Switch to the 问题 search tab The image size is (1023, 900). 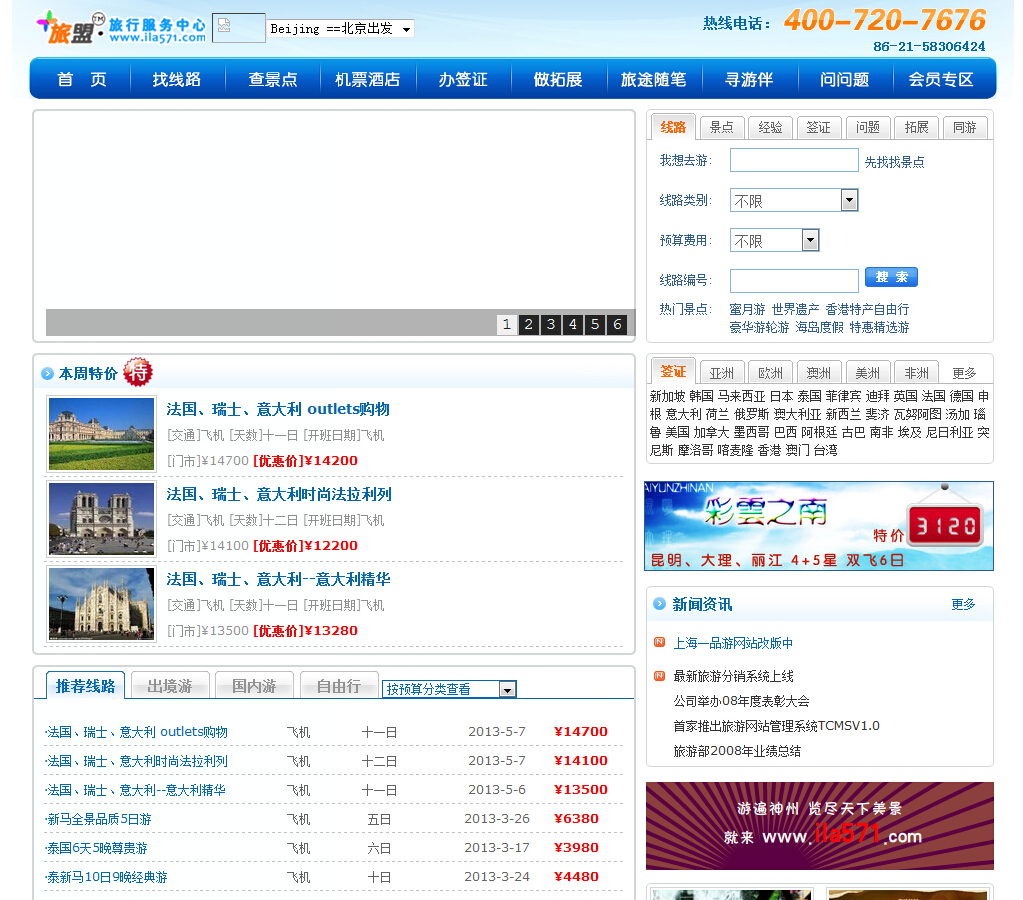point(868,127)
